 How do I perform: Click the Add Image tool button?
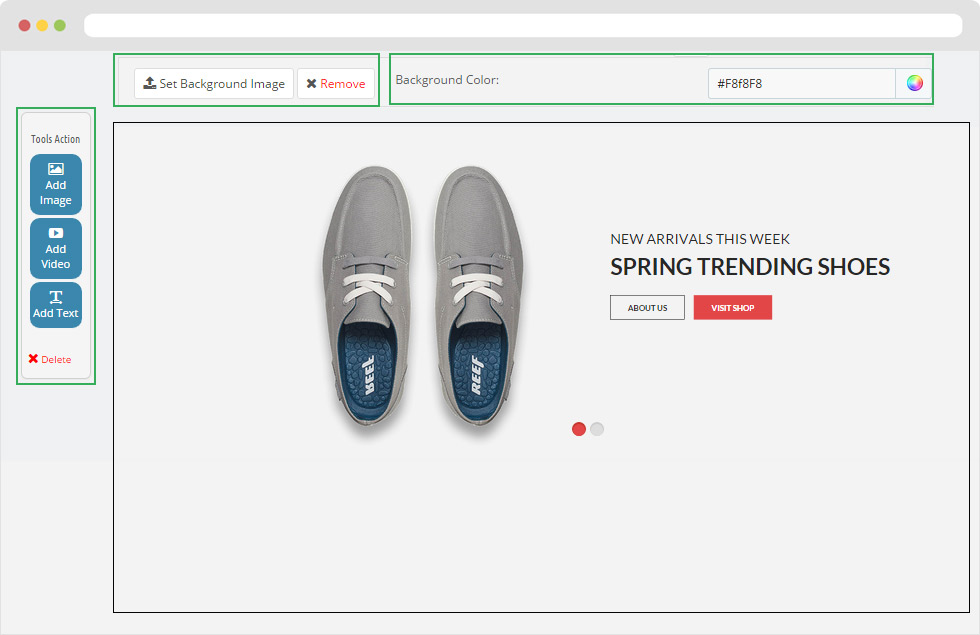coord(56,184)
